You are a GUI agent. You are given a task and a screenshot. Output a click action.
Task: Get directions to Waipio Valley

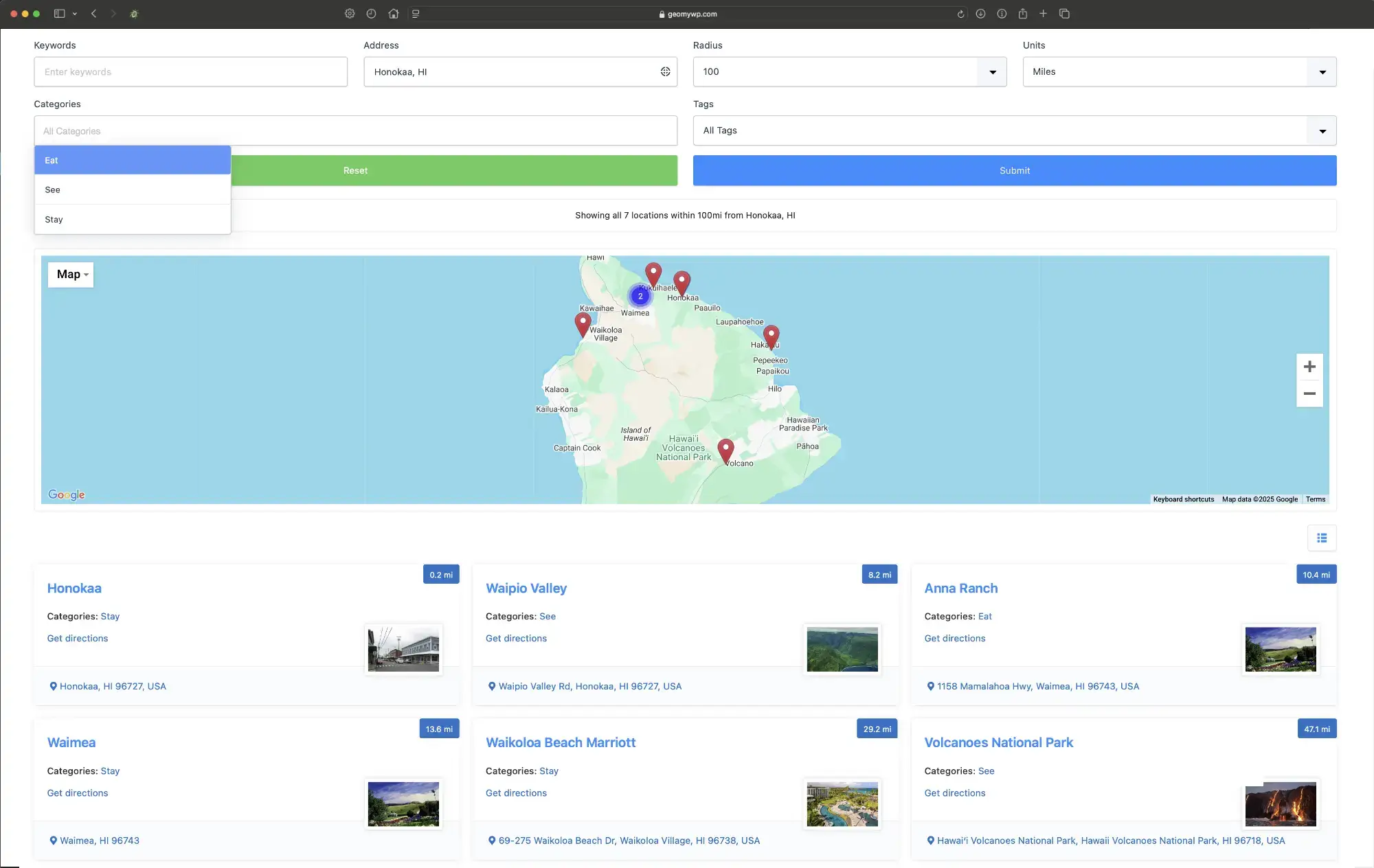pyautogui.click(x=516, y=638)
